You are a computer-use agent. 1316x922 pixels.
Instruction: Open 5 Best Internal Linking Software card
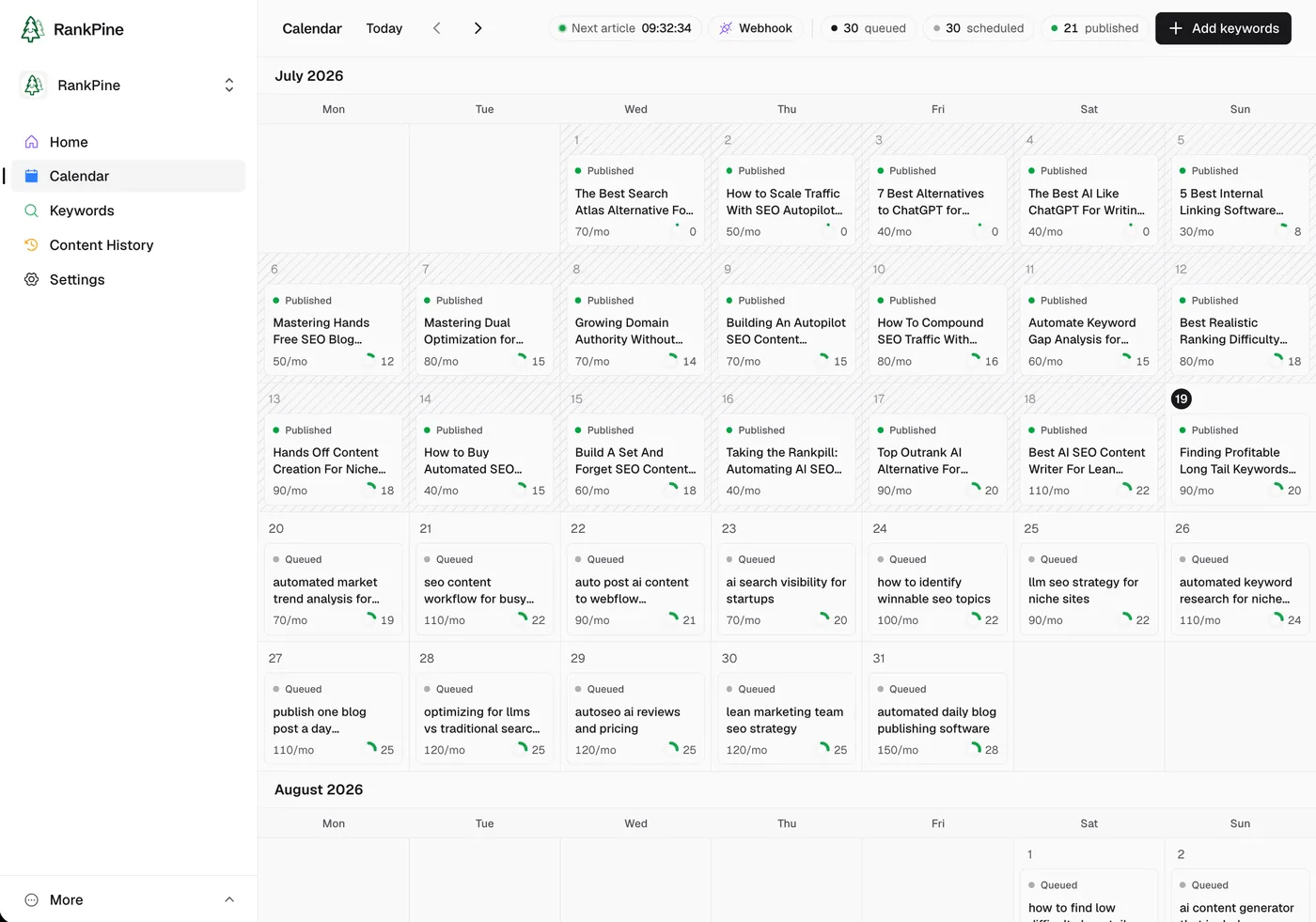click(1240, 201)
